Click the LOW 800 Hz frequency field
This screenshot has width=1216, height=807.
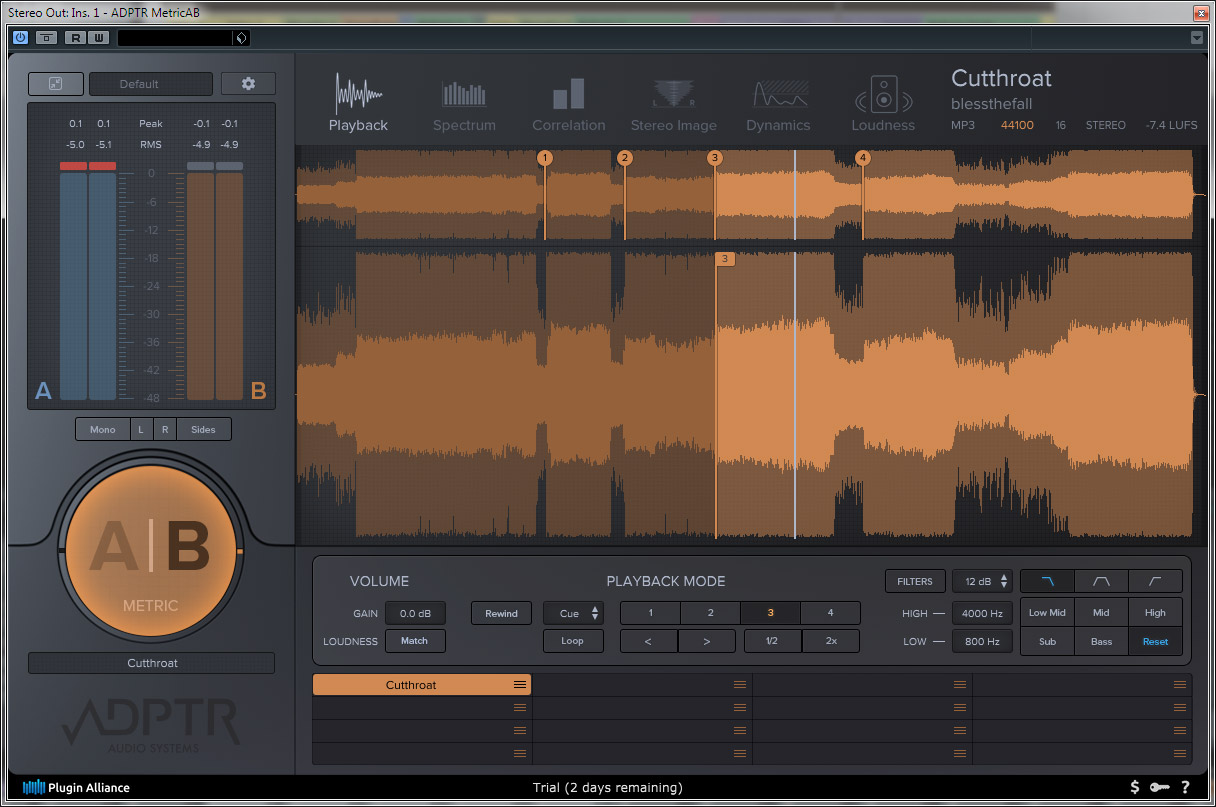coord(983,641)
